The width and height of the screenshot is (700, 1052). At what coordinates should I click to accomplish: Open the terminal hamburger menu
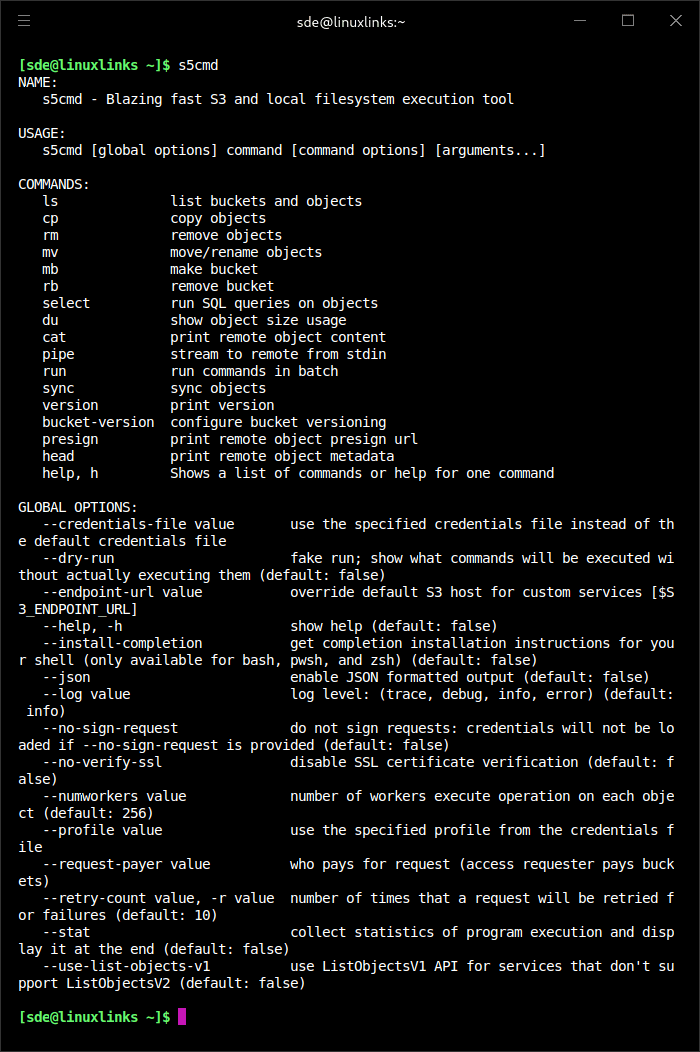(24, 20)
